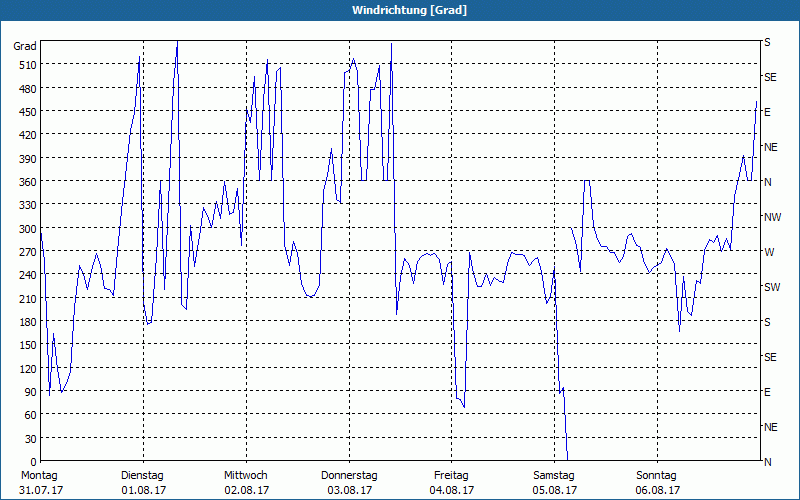This screenshot has height=500, width=800.
Task: Select the 30 value on the y-axis
Action: [31, 439]
